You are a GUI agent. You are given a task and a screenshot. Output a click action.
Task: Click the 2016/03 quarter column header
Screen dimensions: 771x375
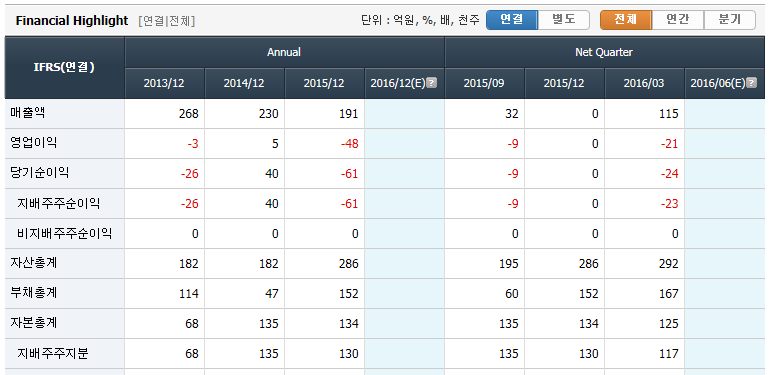tap(644, 83)
